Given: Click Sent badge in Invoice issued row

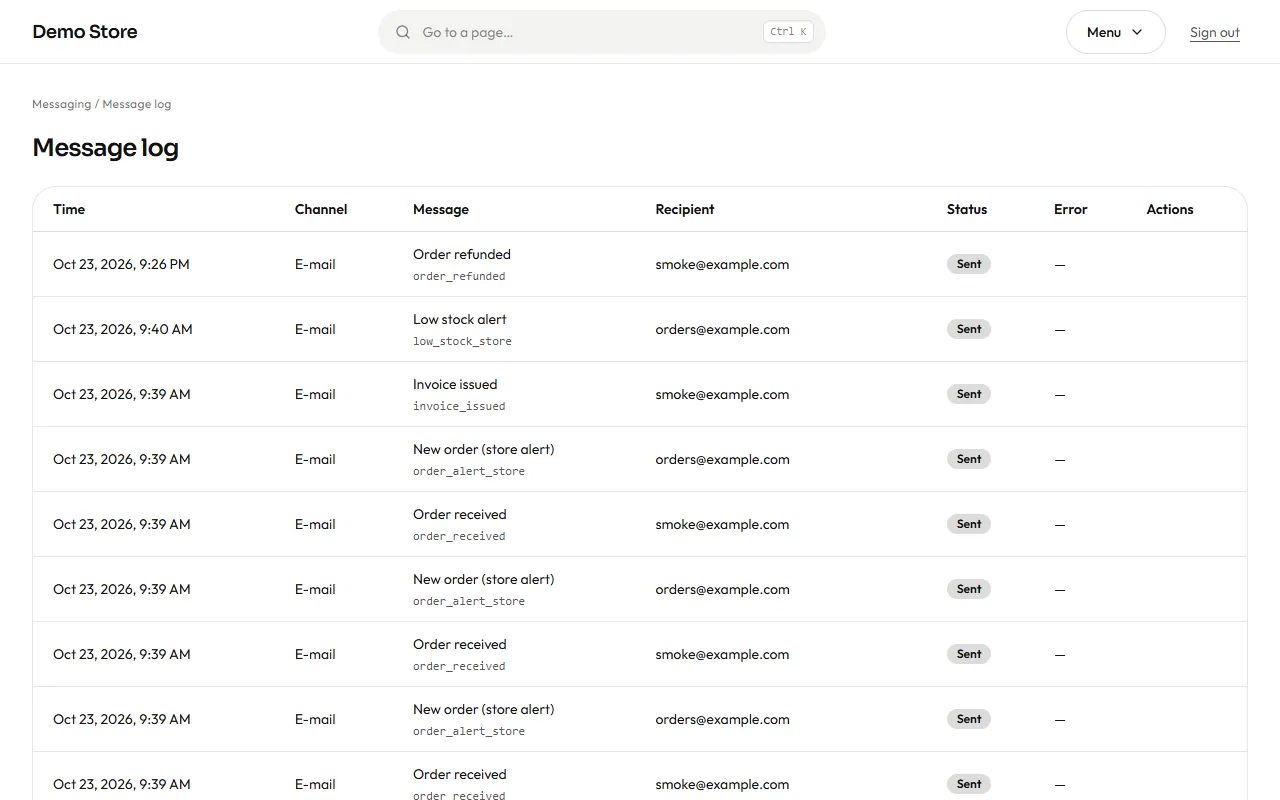Looking at the screenshot, I should [969, 394].
